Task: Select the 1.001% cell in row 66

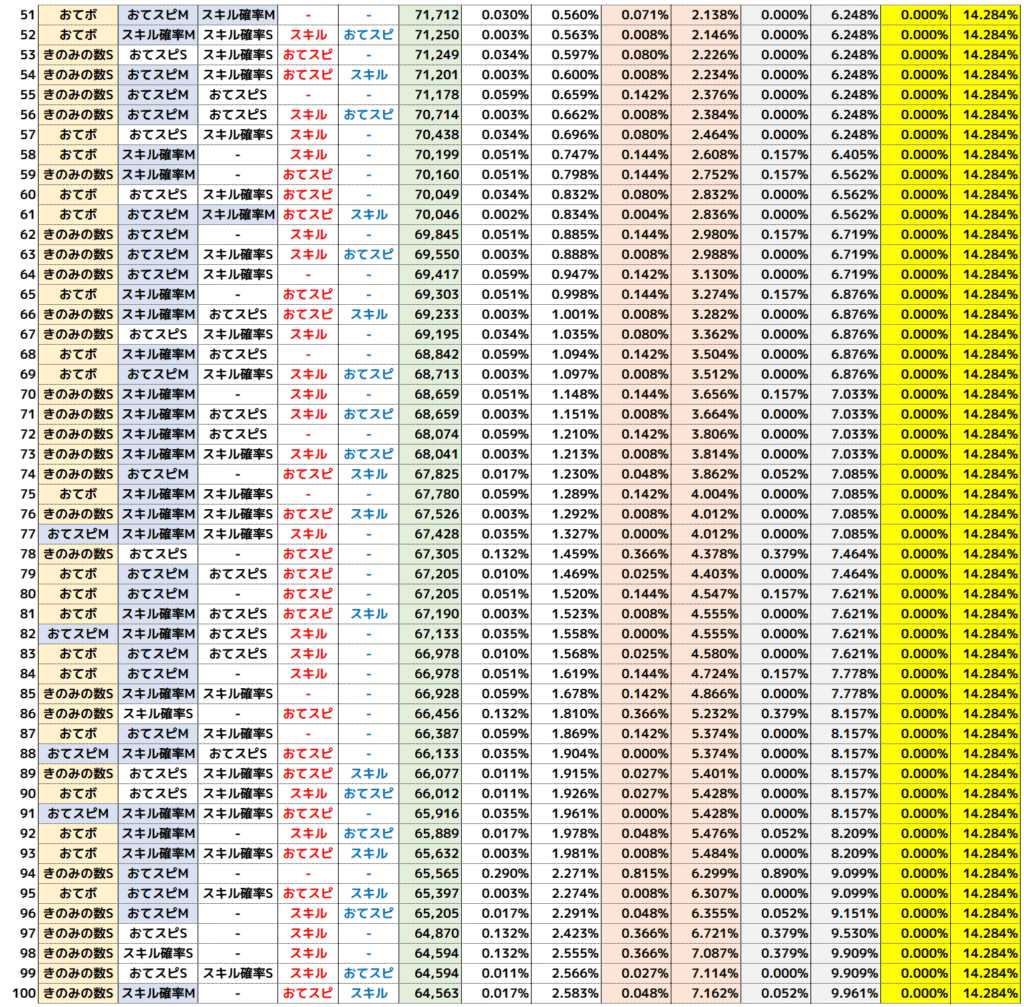Action: pyautogui.click(x=566, y=315)
